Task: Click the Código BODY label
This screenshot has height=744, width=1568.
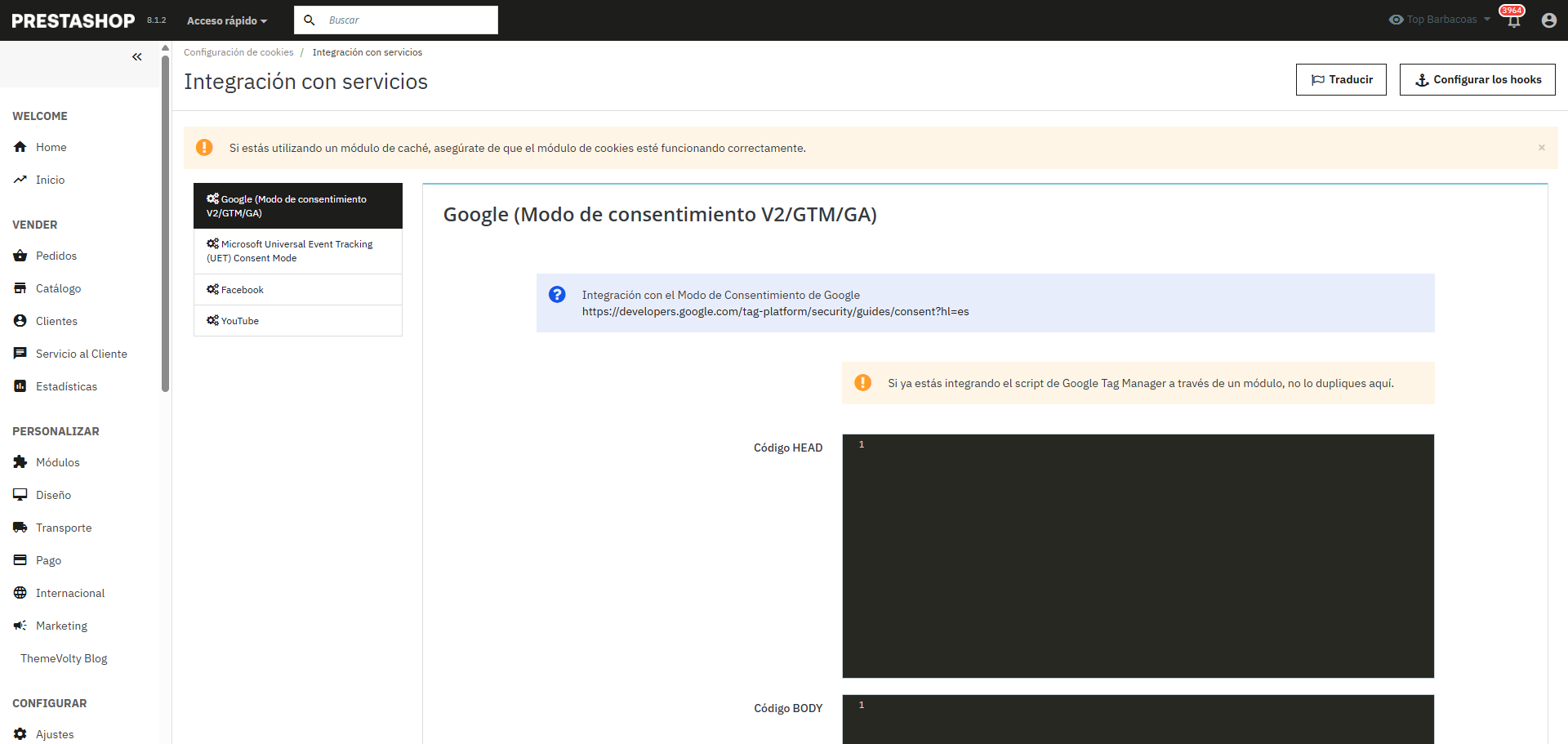Action: click(x=788, y=708)
